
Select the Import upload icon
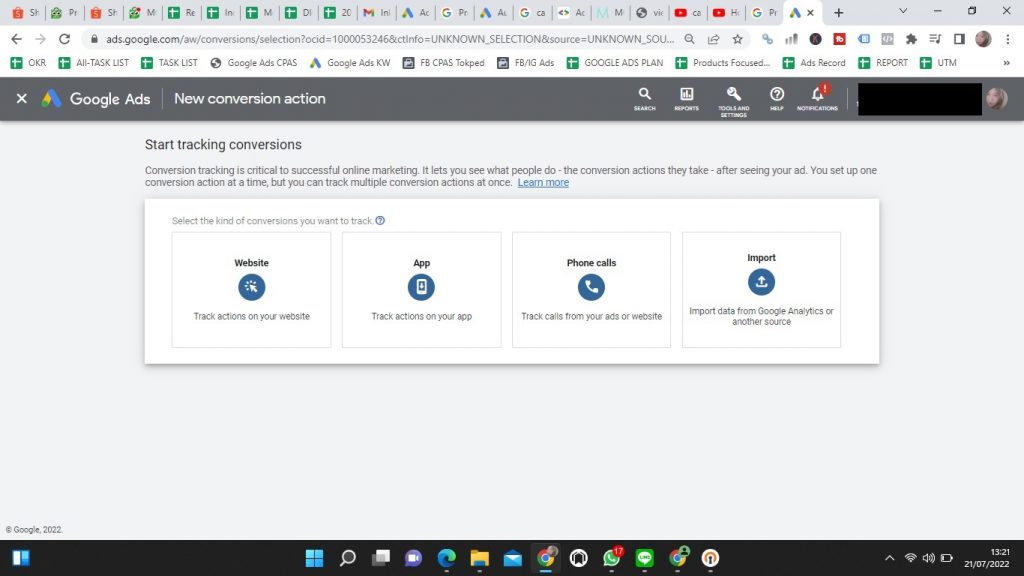point(761,282)
